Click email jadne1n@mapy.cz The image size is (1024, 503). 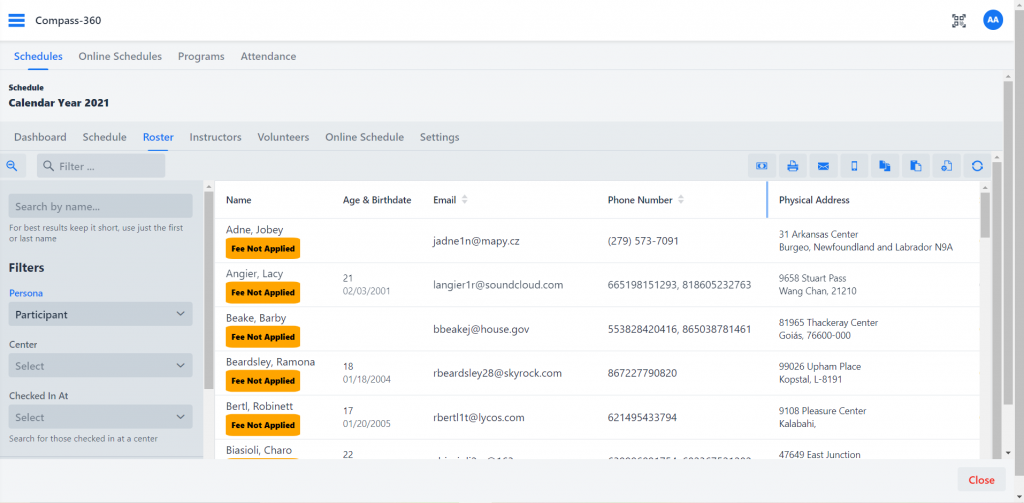click(x=476, y=240)
